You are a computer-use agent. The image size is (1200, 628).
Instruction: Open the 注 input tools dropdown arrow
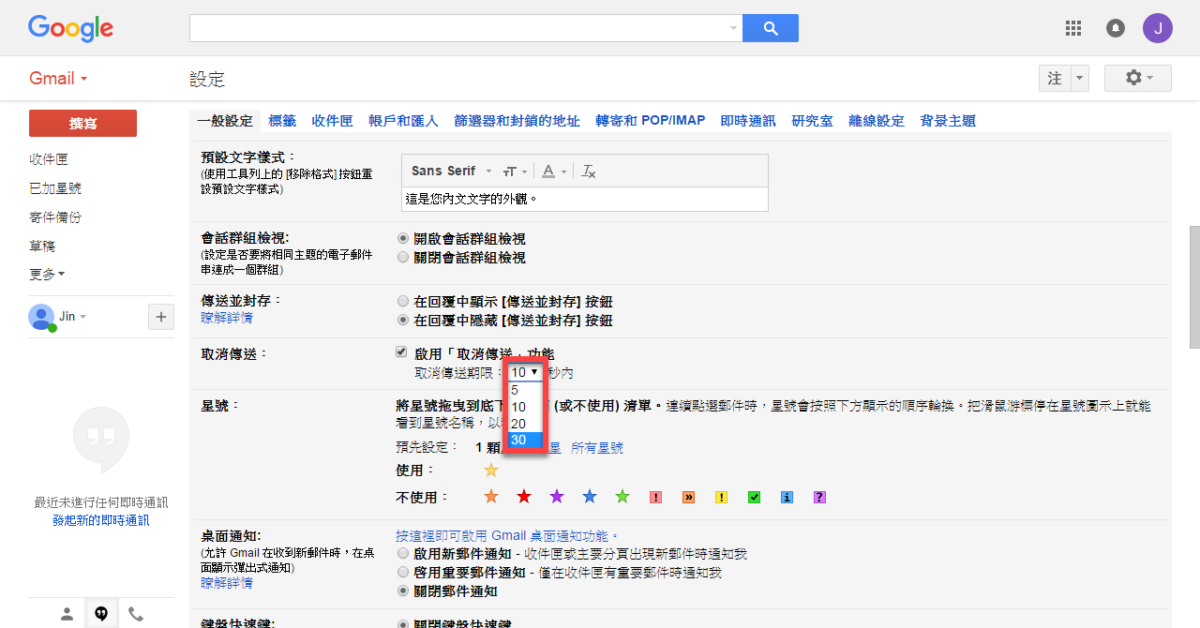click(1080, 78)
